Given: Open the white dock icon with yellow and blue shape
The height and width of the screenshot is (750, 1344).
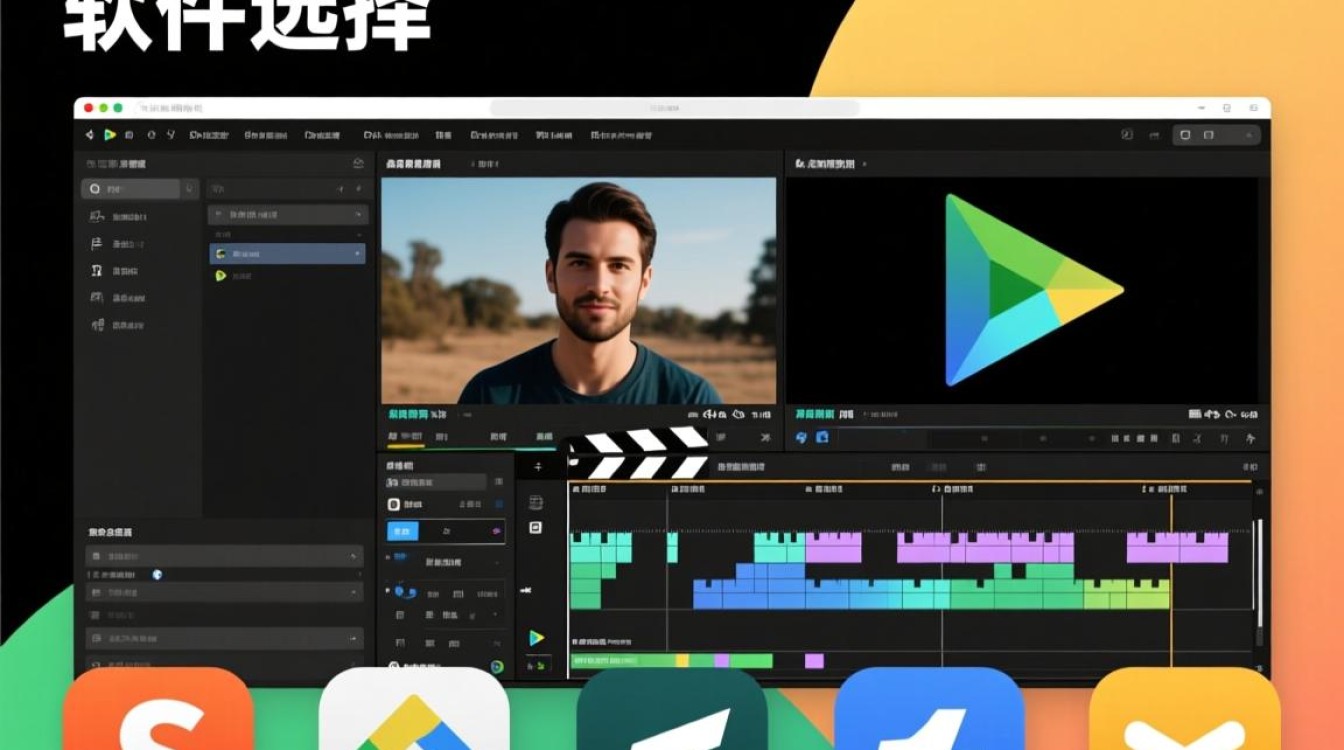Looking at the screenshot, I should 414,709.
